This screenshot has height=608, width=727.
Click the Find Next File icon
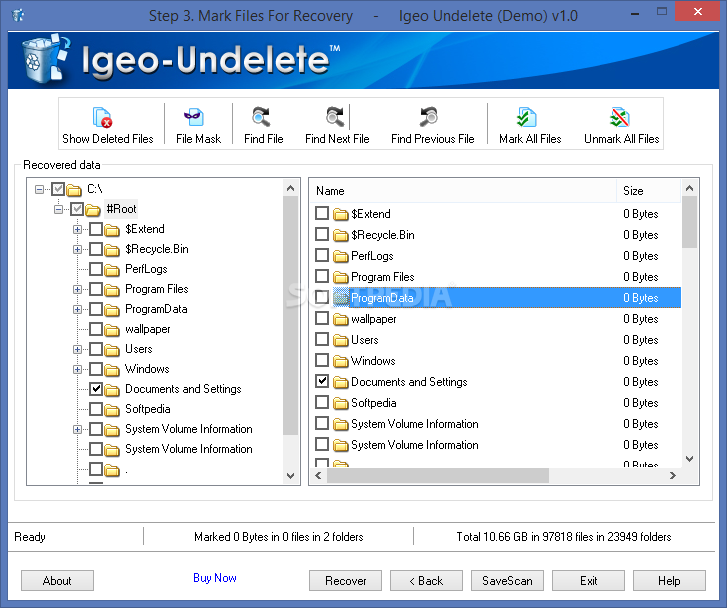[335, 117]
